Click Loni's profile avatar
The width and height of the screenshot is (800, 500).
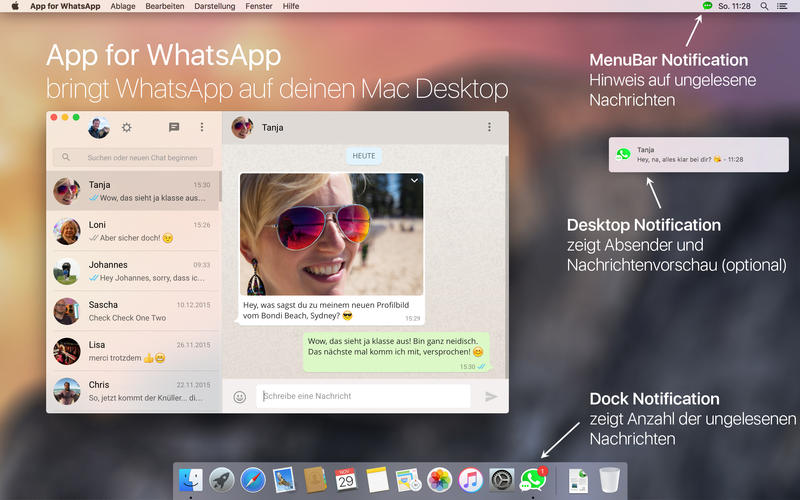(67, 231)
